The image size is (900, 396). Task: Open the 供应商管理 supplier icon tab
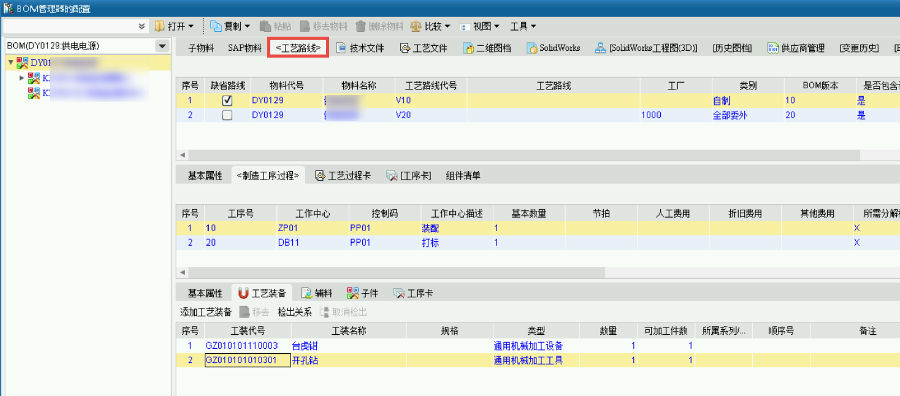pyautogui.click(x=773, y=48)
